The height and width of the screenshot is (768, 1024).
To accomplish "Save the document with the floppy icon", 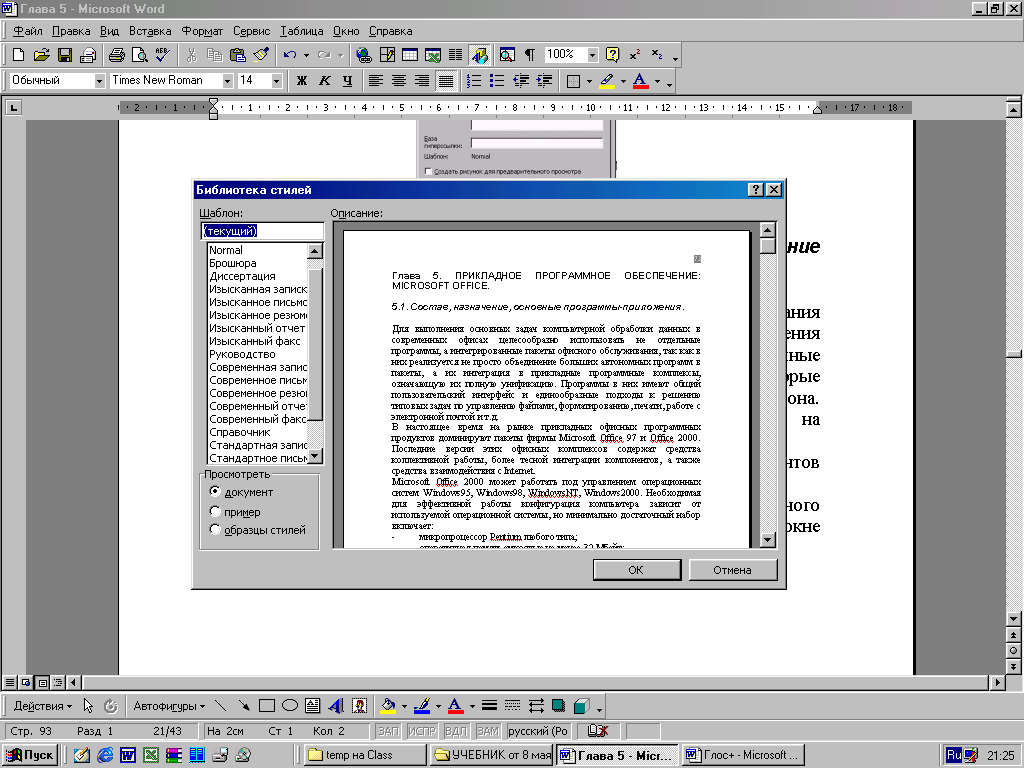I will coord(65,55).
